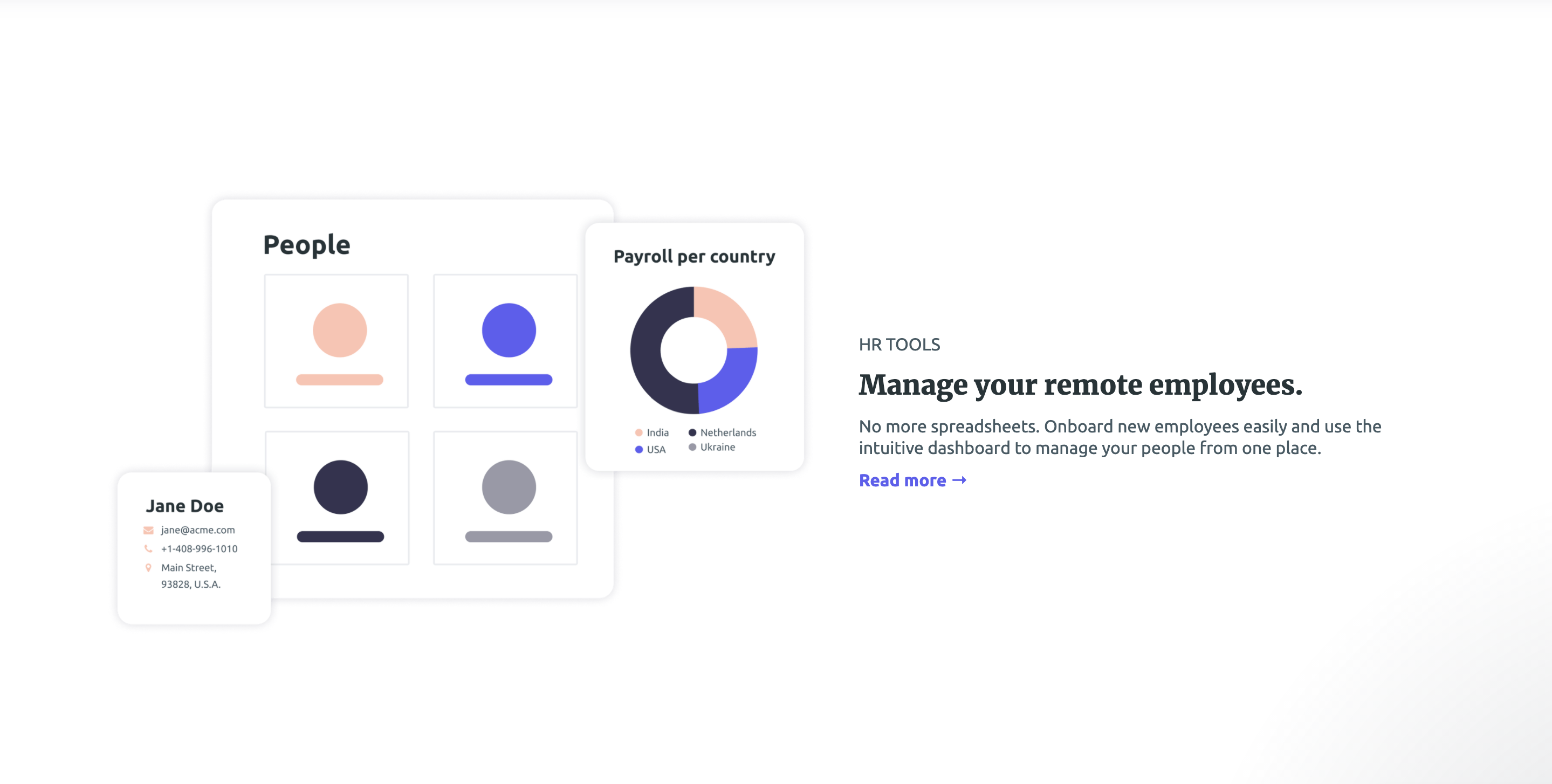Click the 'Payroll per country' title
This screenshot has height=784, width=1552.
tap(694, 257)
